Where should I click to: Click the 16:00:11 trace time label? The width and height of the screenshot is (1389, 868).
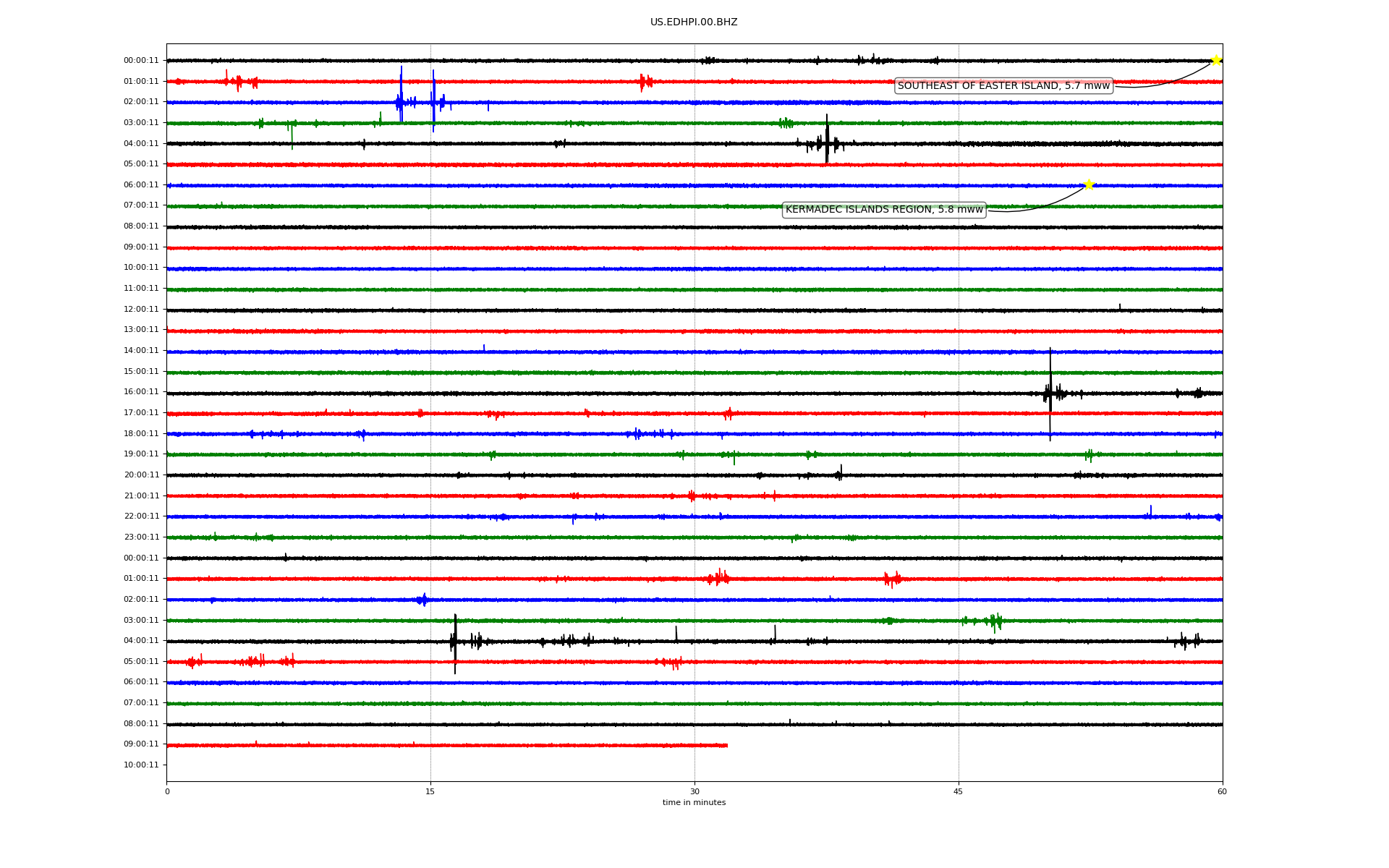141,392
